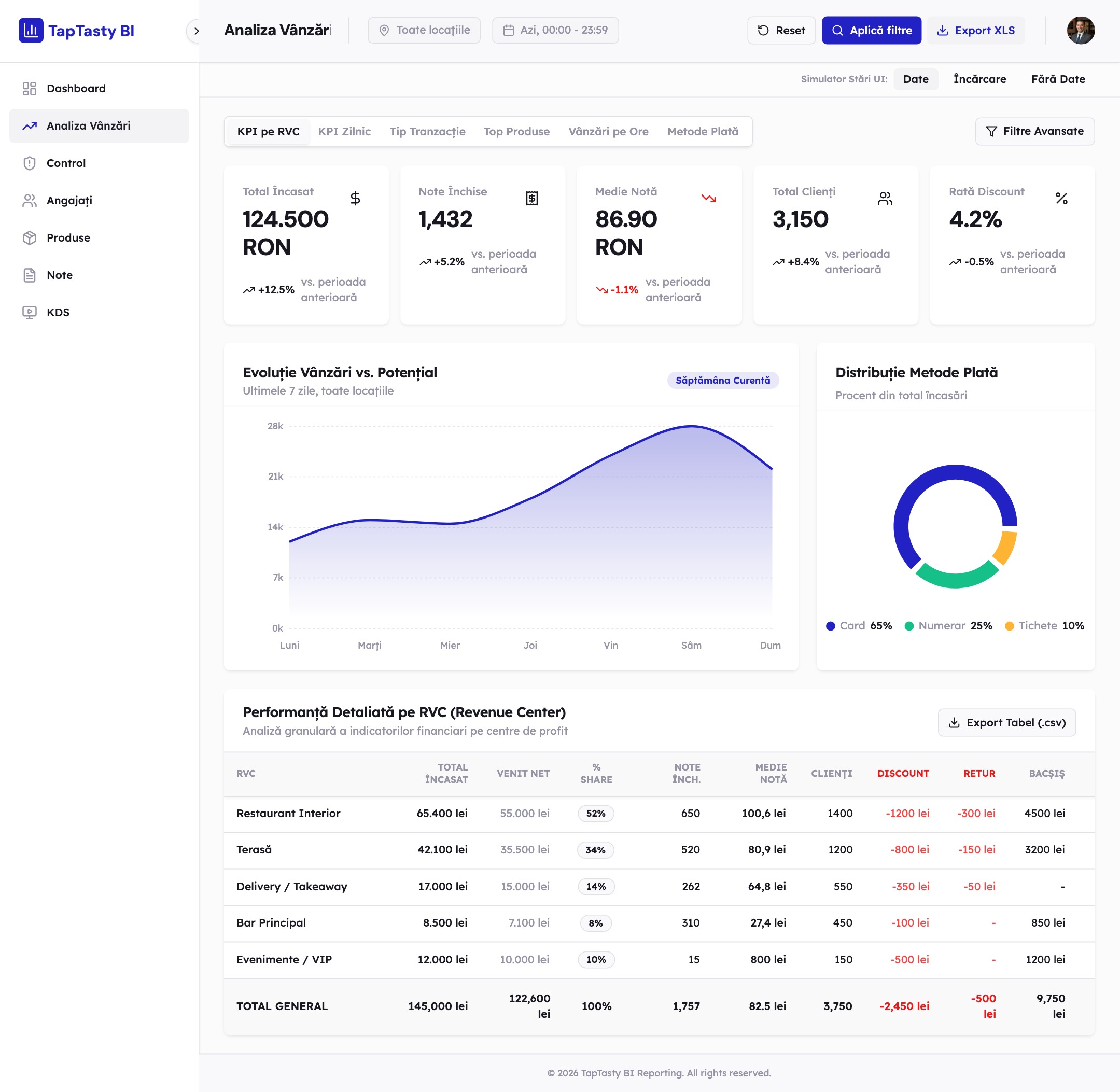Screen dimensions: 1120x1092
Task: Switch simulator to Fără Date state
Action: pos(1058,79)
